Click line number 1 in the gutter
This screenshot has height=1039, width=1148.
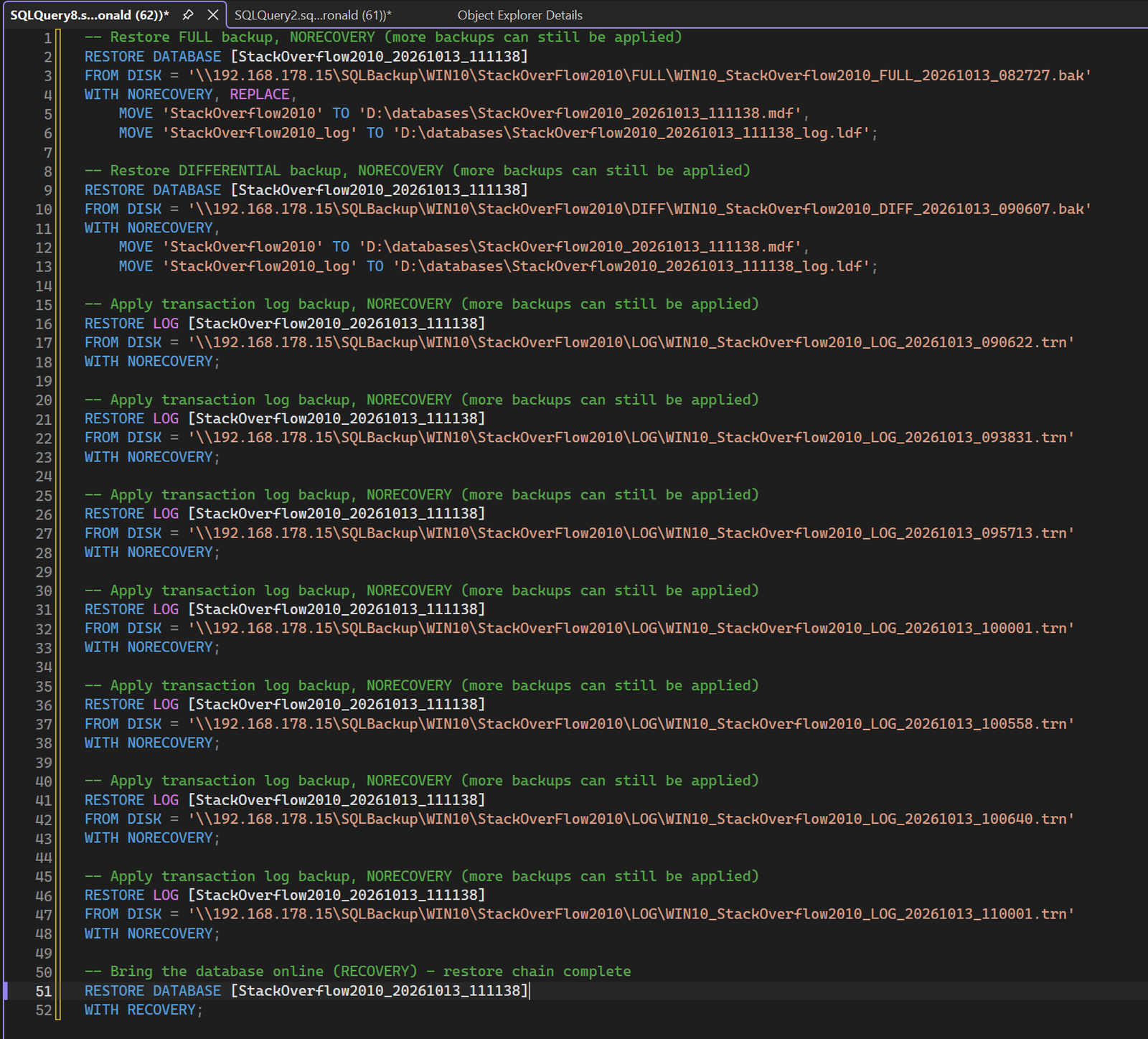48,38
